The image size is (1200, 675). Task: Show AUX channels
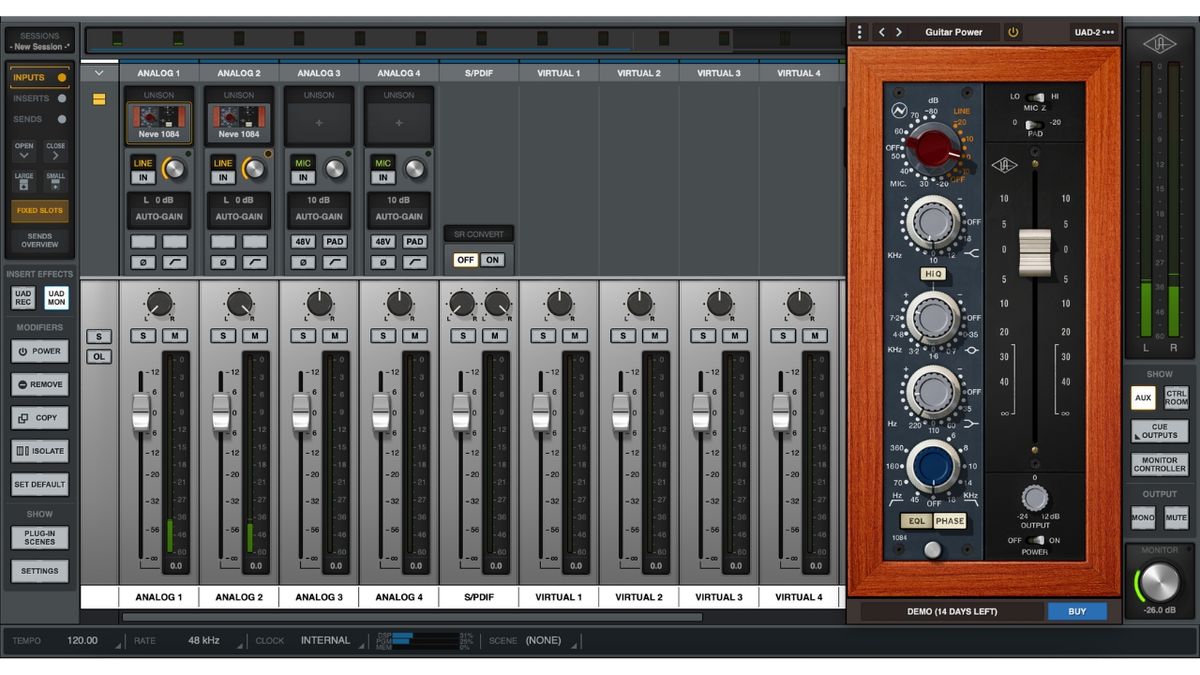pos(1143,398)
